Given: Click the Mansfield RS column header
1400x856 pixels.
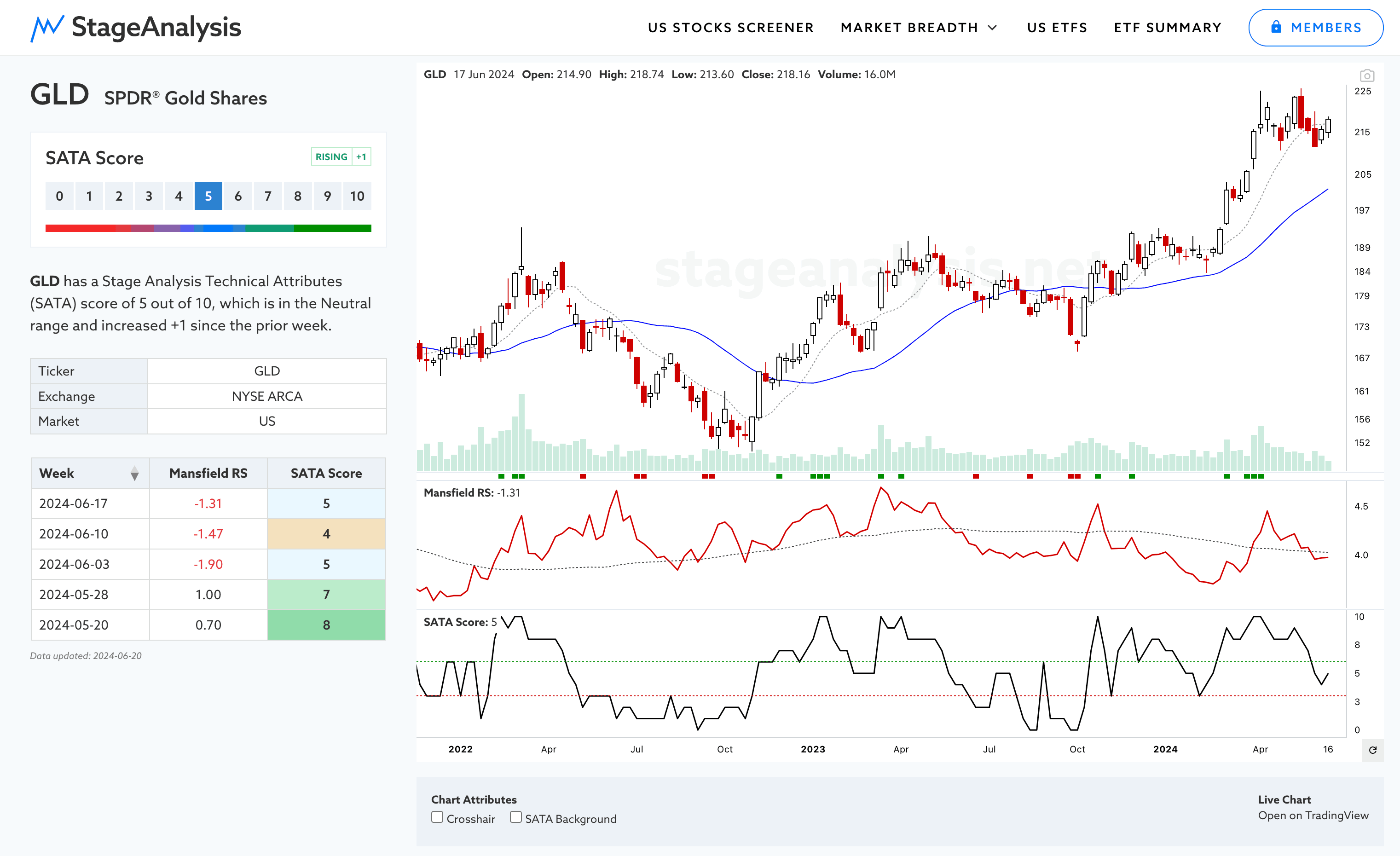Looking at the screenshot, I should point(208,473).
